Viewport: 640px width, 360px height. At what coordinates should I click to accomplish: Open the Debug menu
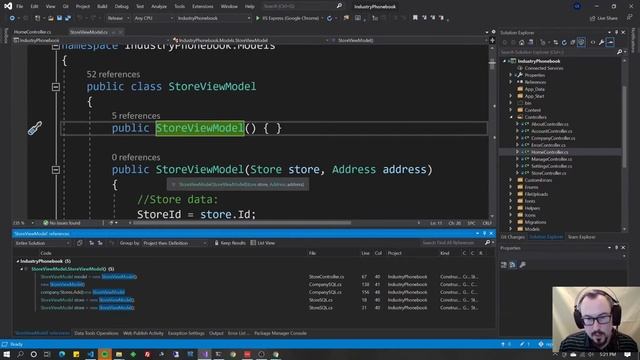point(121,7)
